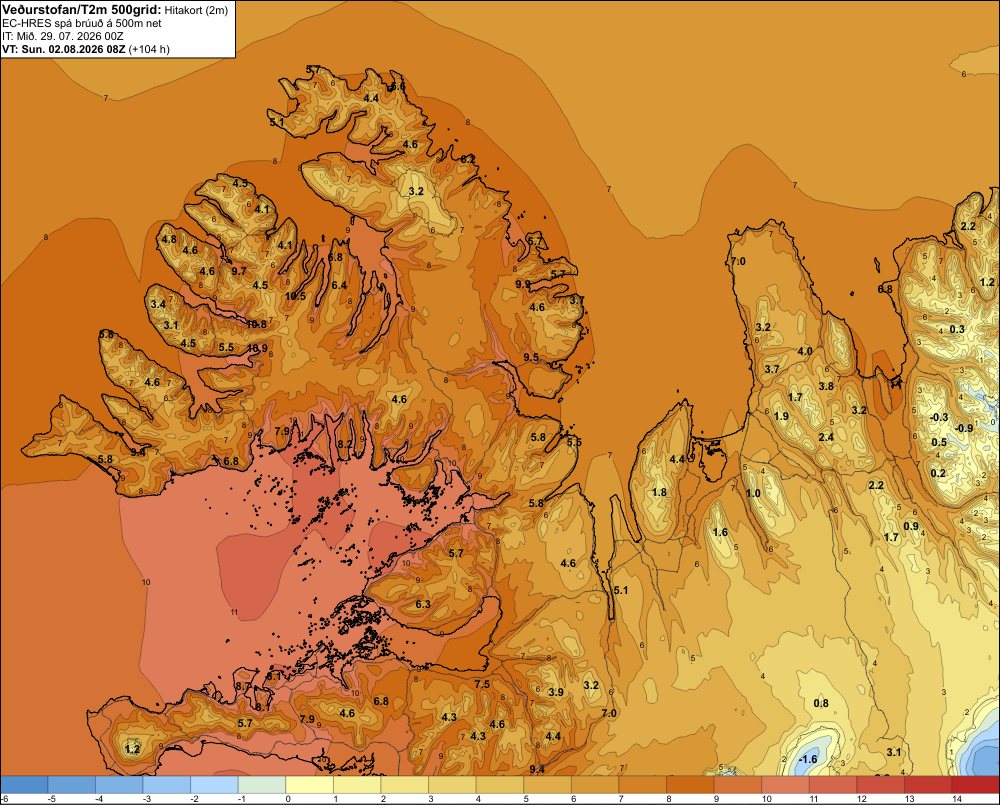Click the legend swatch between 4 and 5
This screenshot has width=1000, height=805.
pos(500,784)
